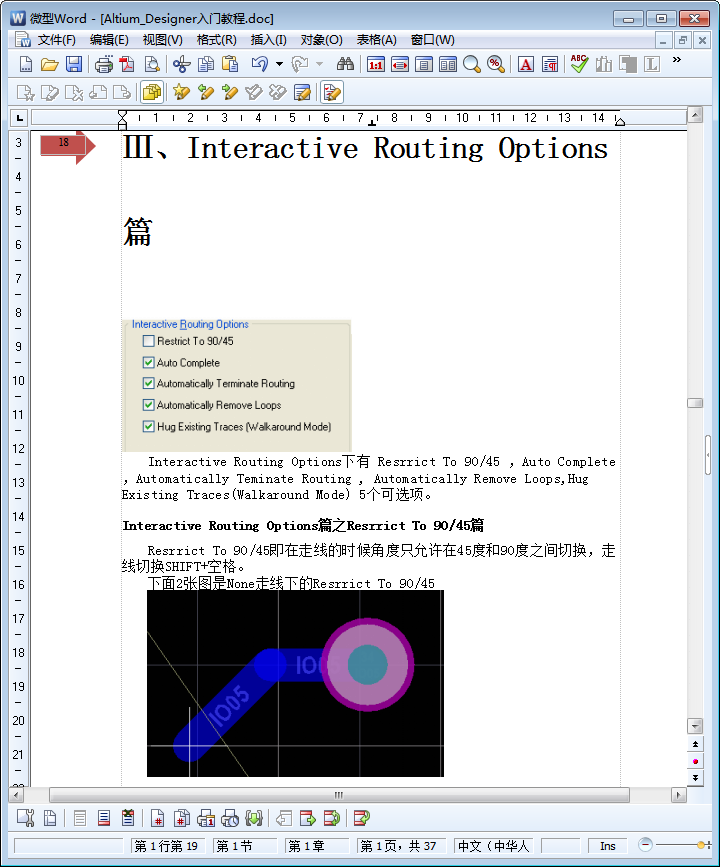Image resolution: width=720 pixels, height=867 pixels.
Task: Click the Ins insert mode indicator
Action: click(x=607, y=845)
